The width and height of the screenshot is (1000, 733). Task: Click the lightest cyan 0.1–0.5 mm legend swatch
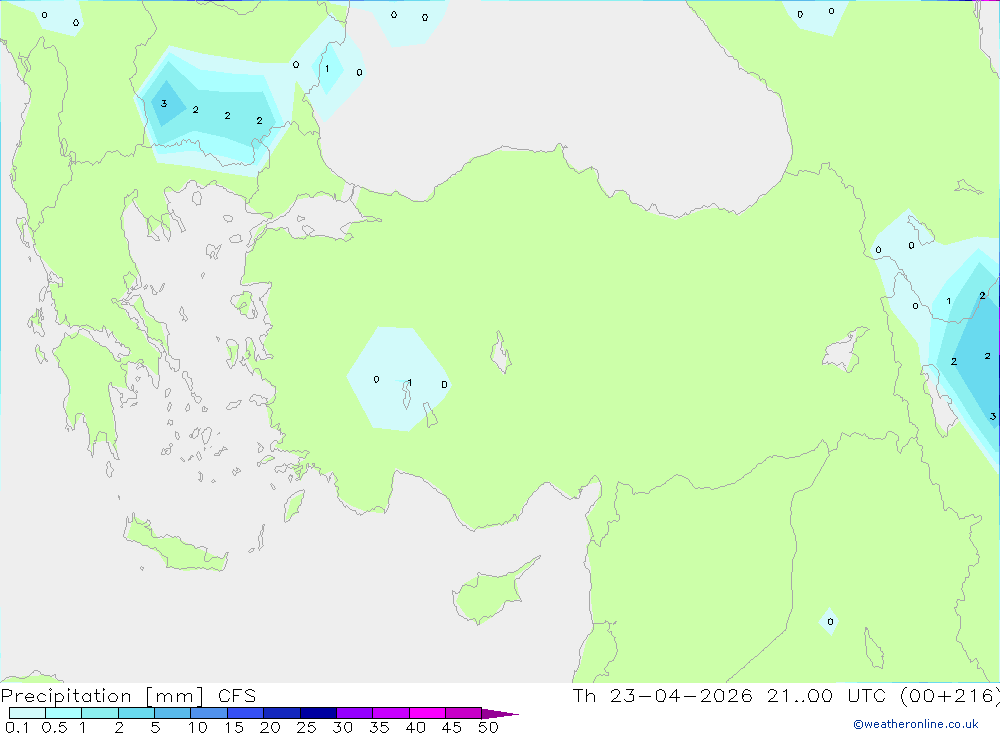click(x=27, y=713)
